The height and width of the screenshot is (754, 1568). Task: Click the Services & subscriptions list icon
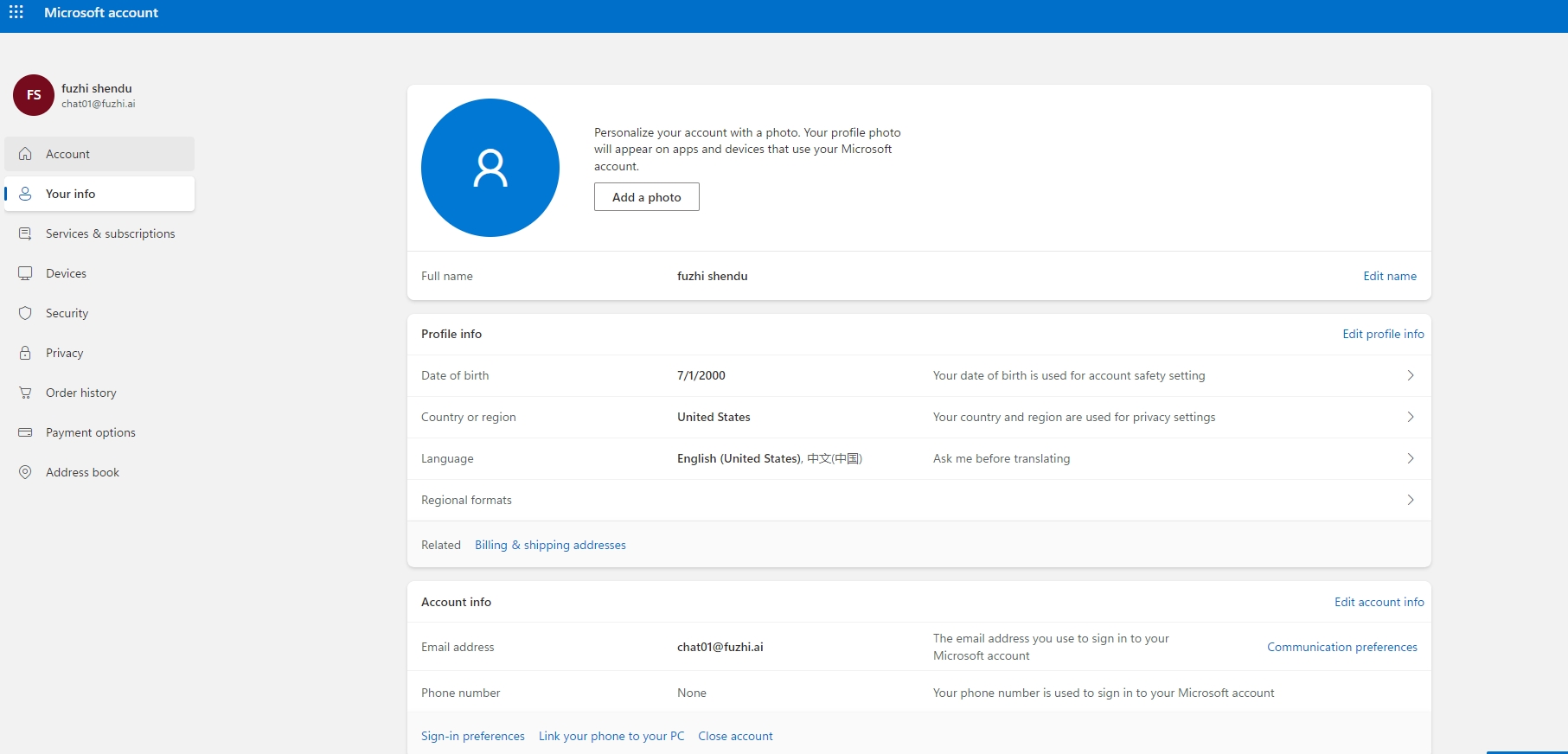pyautogui.click(x=25, y=233)
